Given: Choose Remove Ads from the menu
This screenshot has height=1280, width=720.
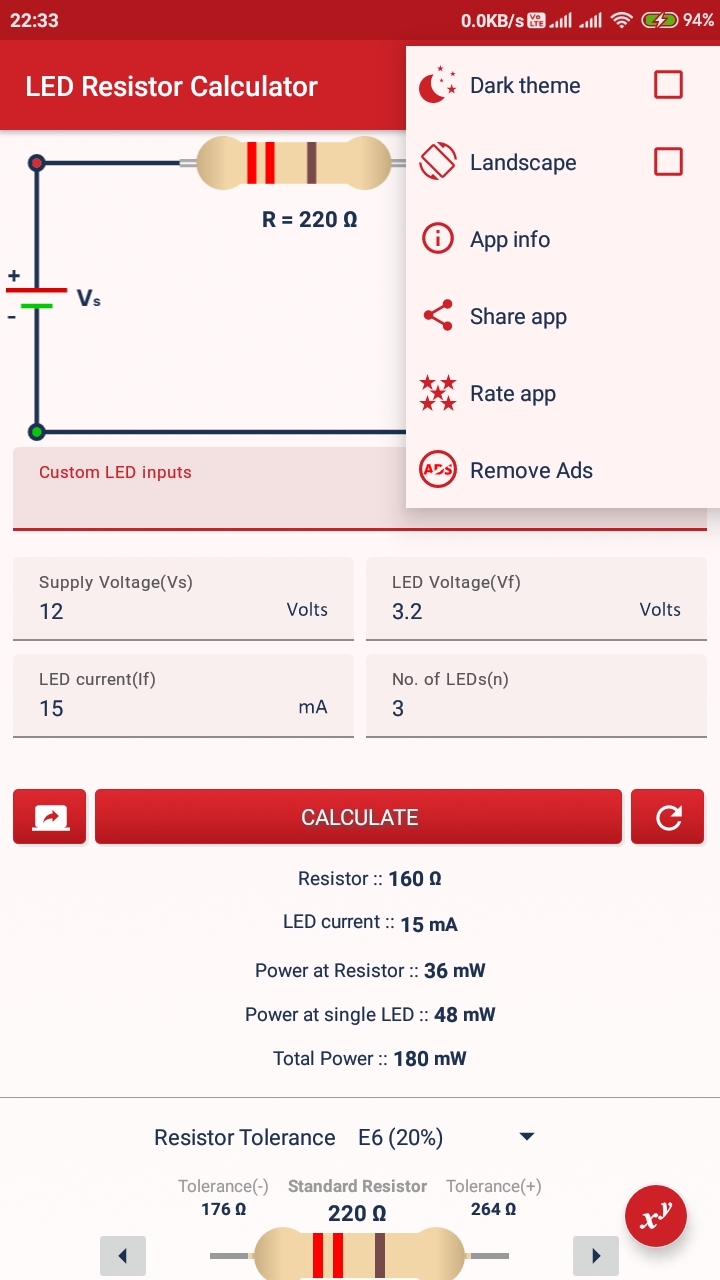Looking at the screenshot, I should pyautogui.click(x=531, y=470).
